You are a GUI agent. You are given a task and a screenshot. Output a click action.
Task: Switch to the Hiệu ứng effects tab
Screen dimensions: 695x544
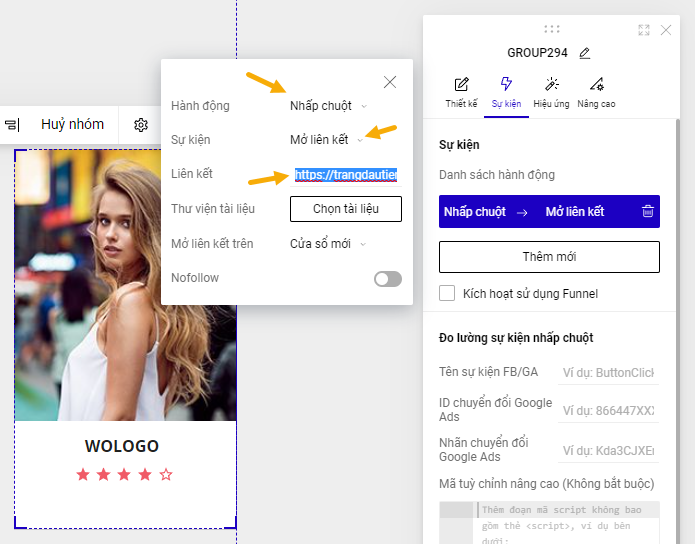pyautogui.click(x=551, y=92)
